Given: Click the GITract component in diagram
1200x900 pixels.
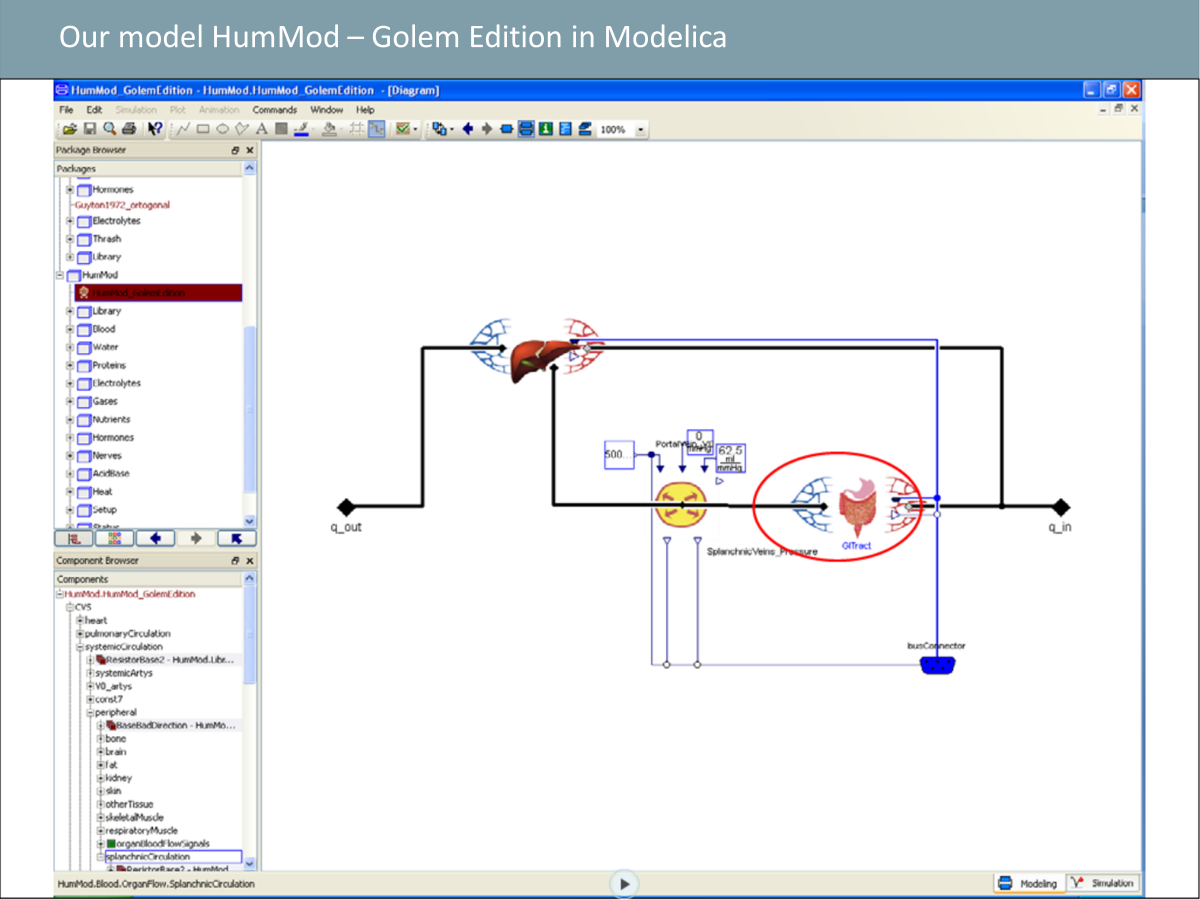Looking at the screenshot, I should tap(855, 507).
